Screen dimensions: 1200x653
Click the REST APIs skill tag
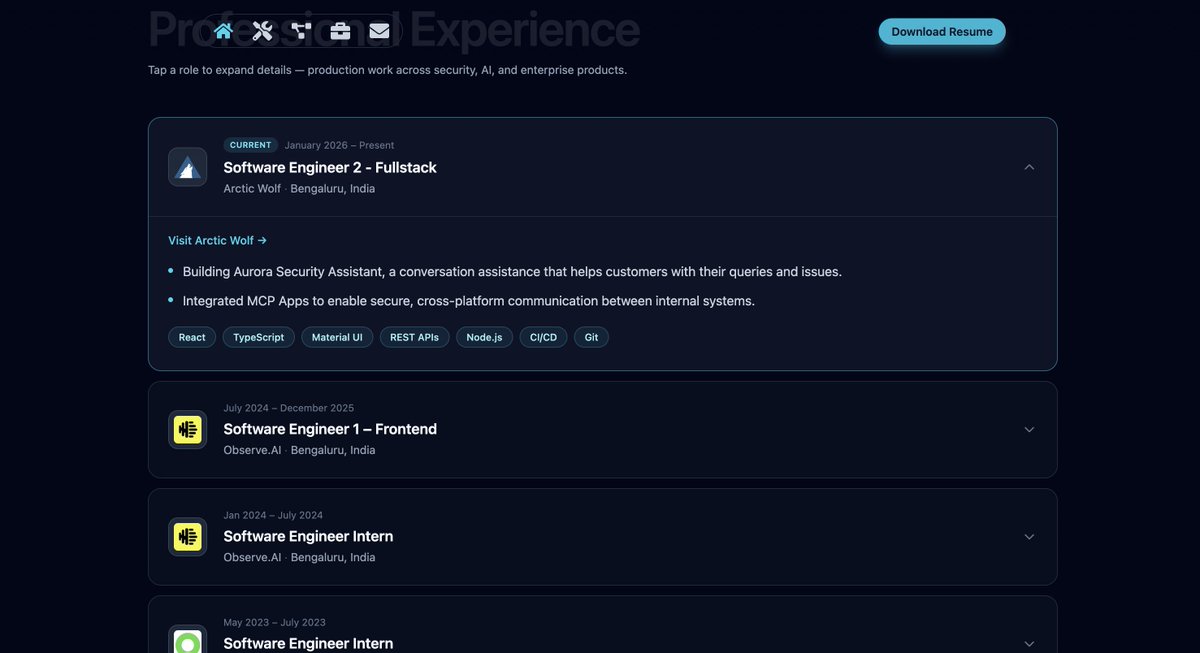pos(415,337)
